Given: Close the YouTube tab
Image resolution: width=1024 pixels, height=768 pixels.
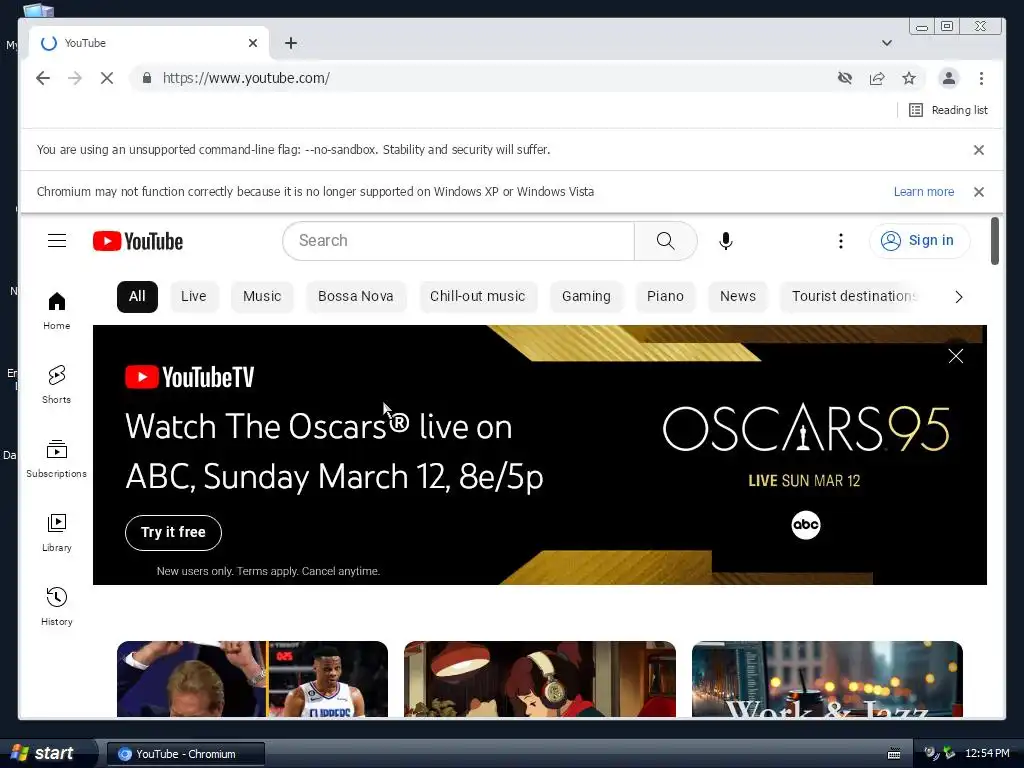Looking at the screenshot, I should 253,43.
